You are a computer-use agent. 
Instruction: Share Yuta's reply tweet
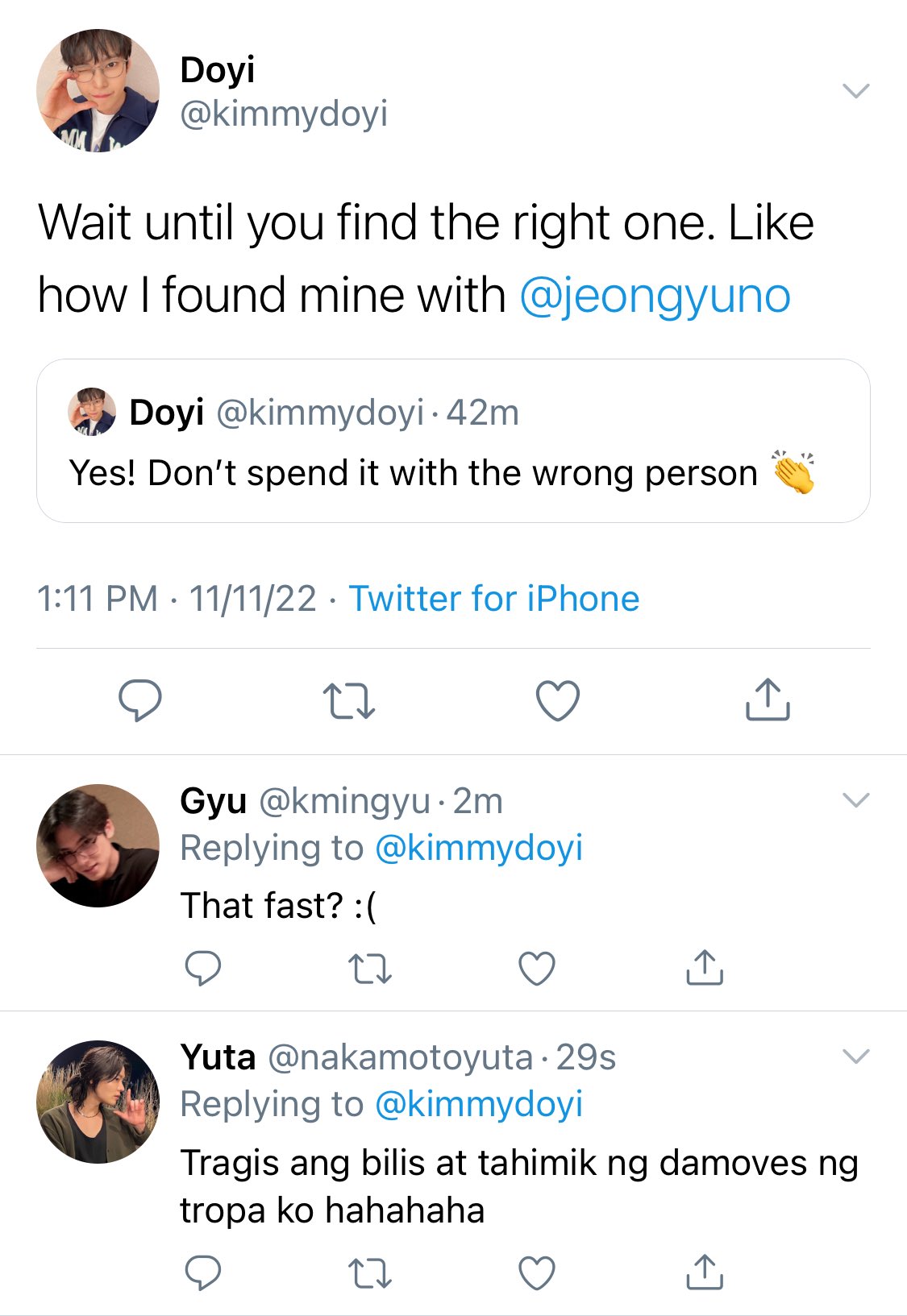coord(705,1272)
